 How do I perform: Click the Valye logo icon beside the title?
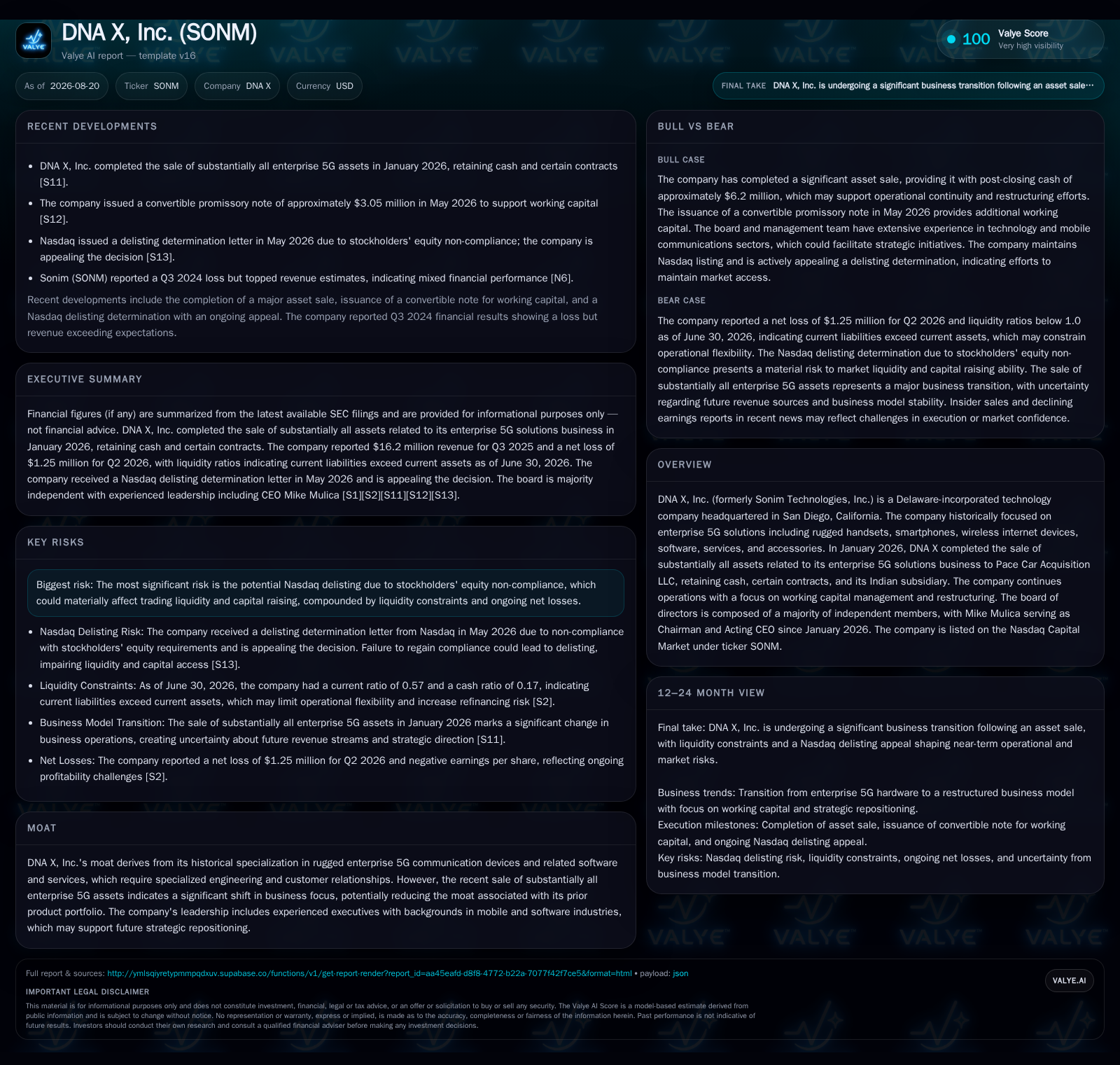pyautogui.click(x=34, y=41)
